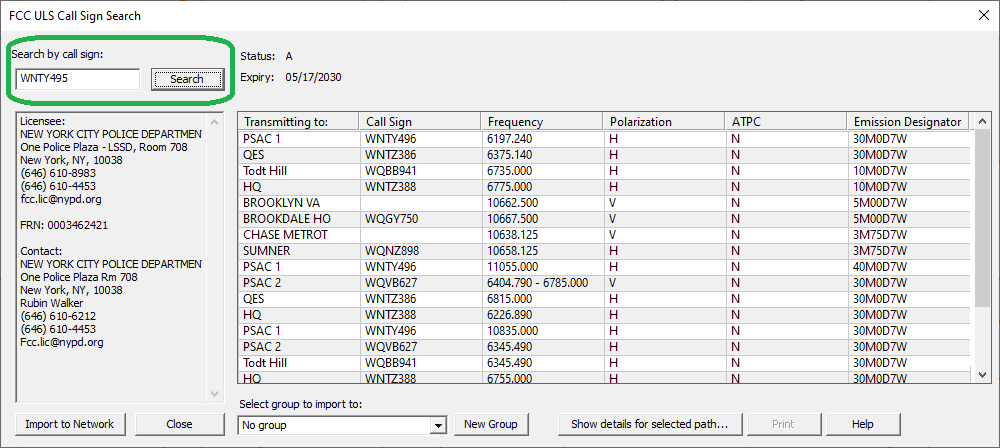Show details for selected path
1000x448 pixels.
coord(649,424)
